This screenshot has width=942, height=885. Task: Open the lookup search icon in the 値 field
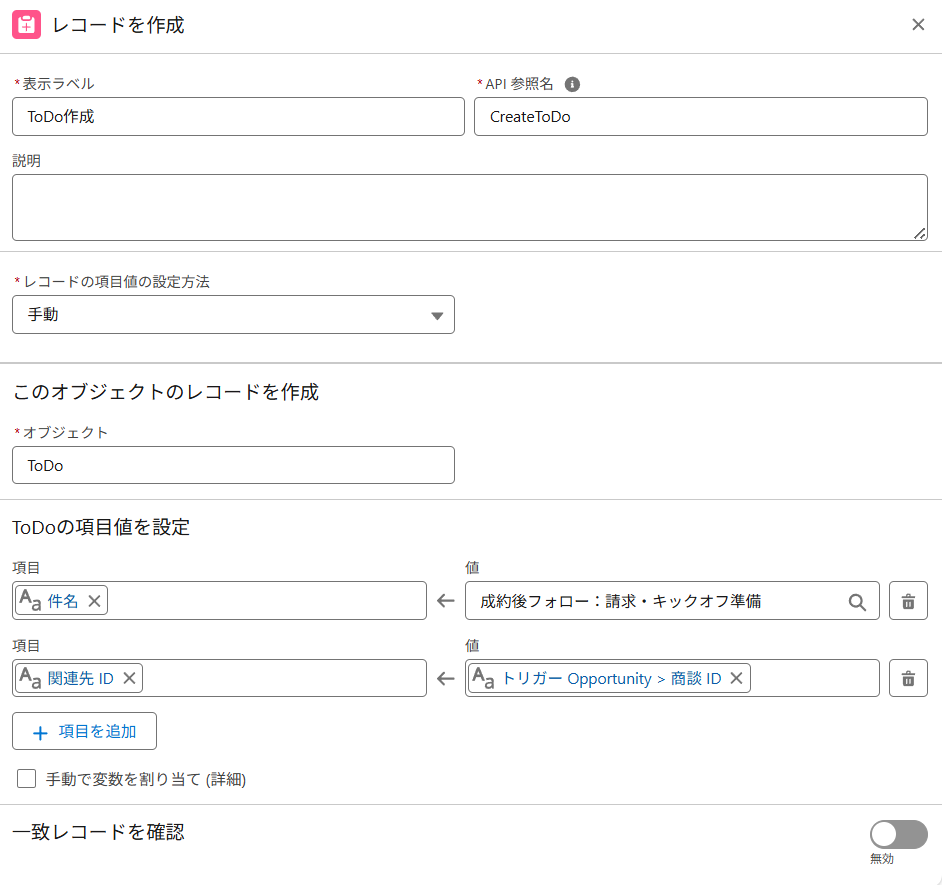click(858, 601)
